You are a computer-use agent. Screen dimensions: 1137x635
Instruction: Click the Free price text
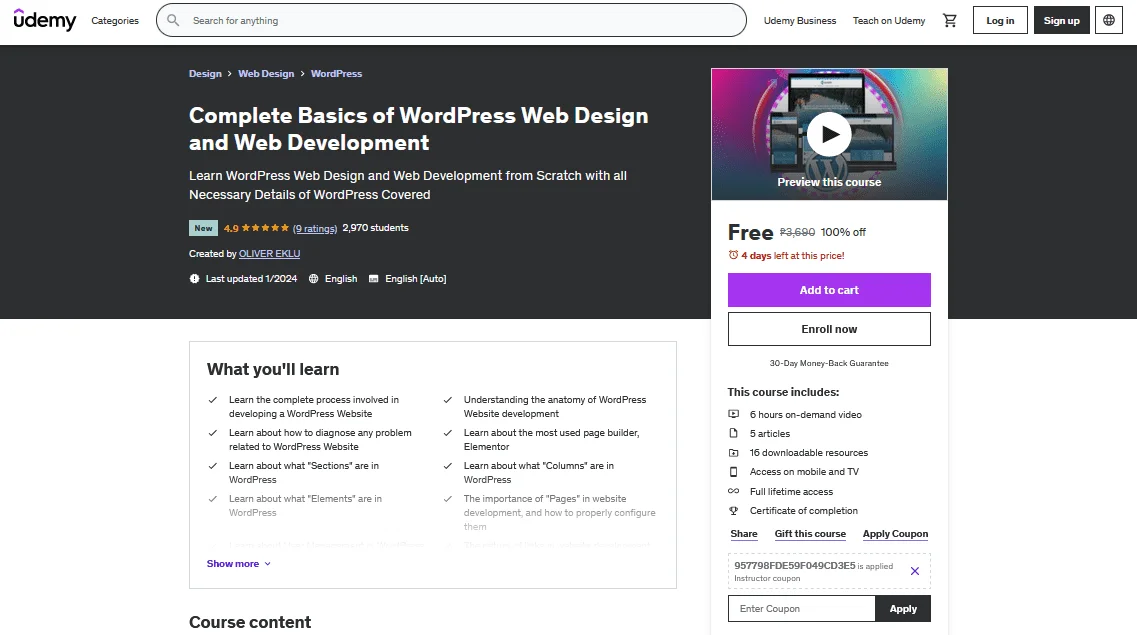pyautogui.click(x=751, y=232)
